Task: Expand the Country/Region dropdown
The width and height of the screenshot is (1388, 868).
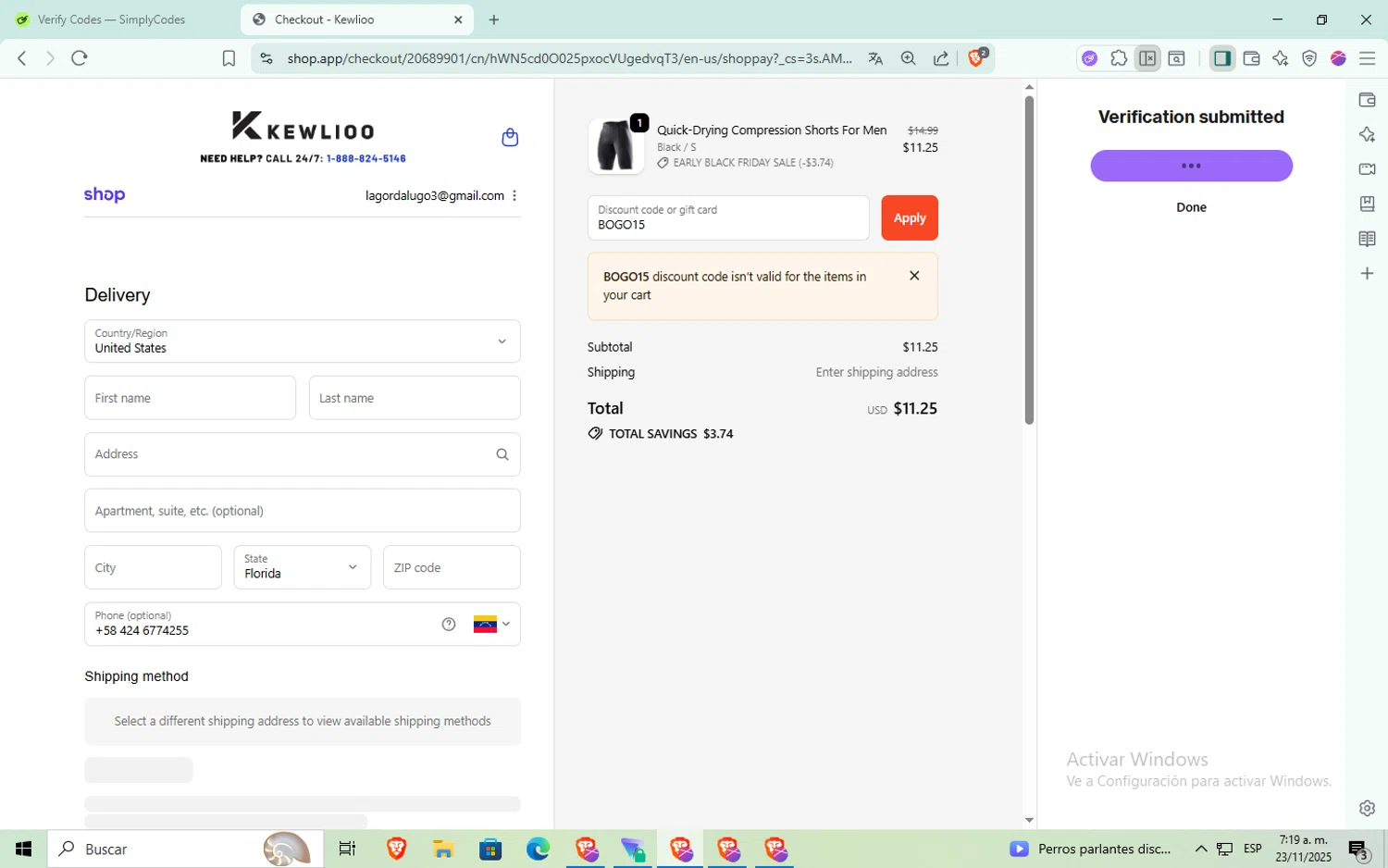Action: (x=302, y=341)
